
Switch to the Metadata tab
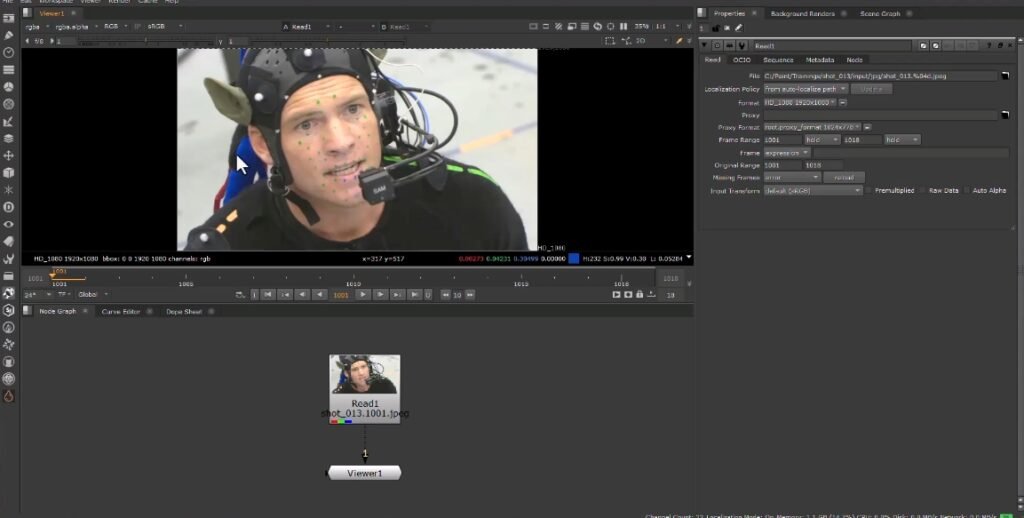pos(820,60)
